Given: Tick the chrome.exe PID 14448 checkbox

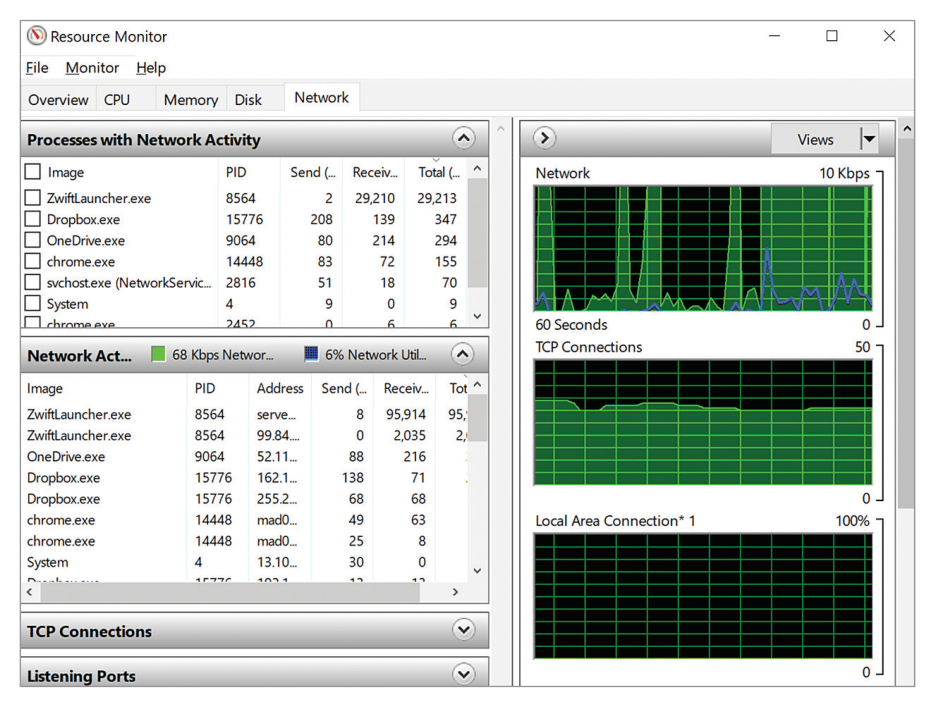Looking at the screenshot, I should [33, 261].
